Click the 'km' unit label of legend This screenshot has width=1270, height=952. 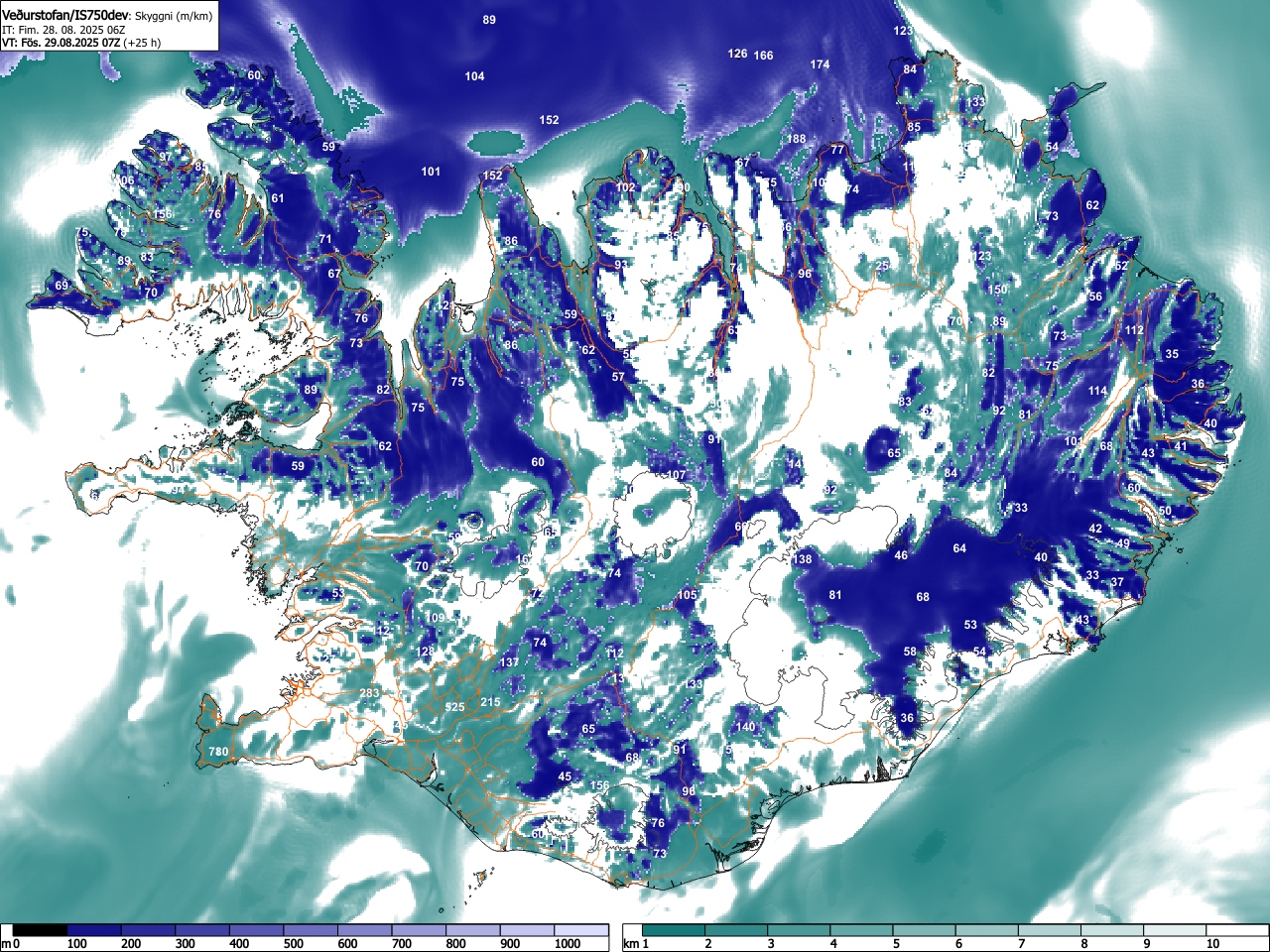click(631, 944)
